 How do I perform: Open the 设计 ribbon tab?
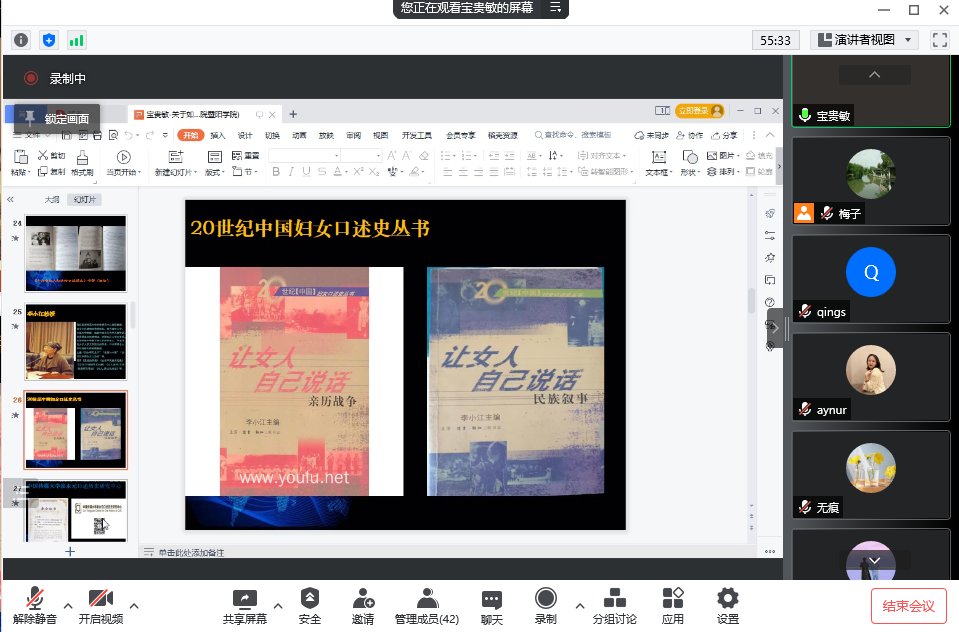click(245, 135)
